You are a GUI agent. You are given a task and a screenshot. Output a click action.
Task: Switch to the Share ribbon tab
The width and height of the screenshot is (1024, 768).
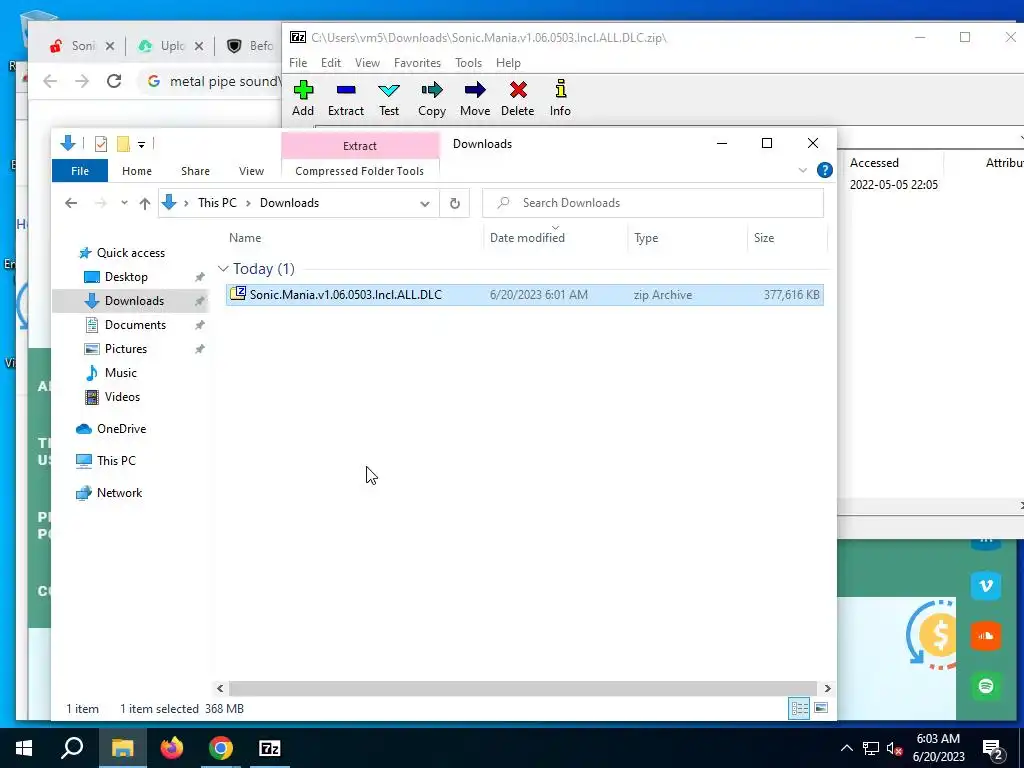[x=195, y=170]
